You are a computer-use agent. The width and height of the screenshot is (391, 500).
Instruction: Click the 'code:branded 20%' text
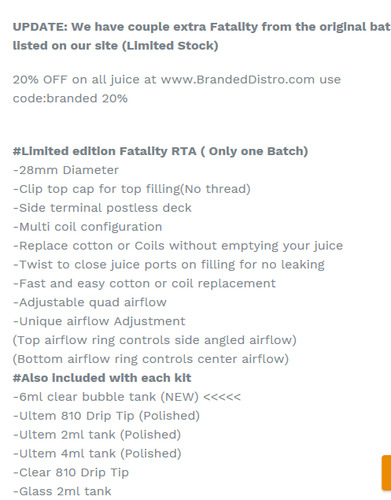(70, 99)
